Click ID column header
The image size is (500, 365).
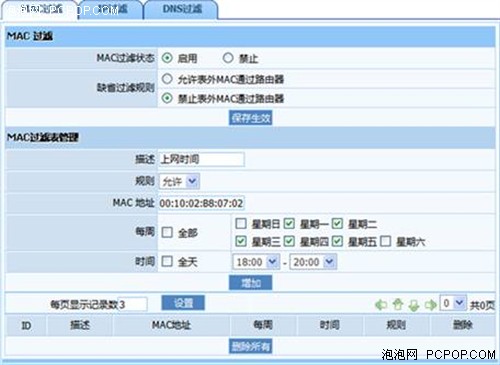click(26, 325)
